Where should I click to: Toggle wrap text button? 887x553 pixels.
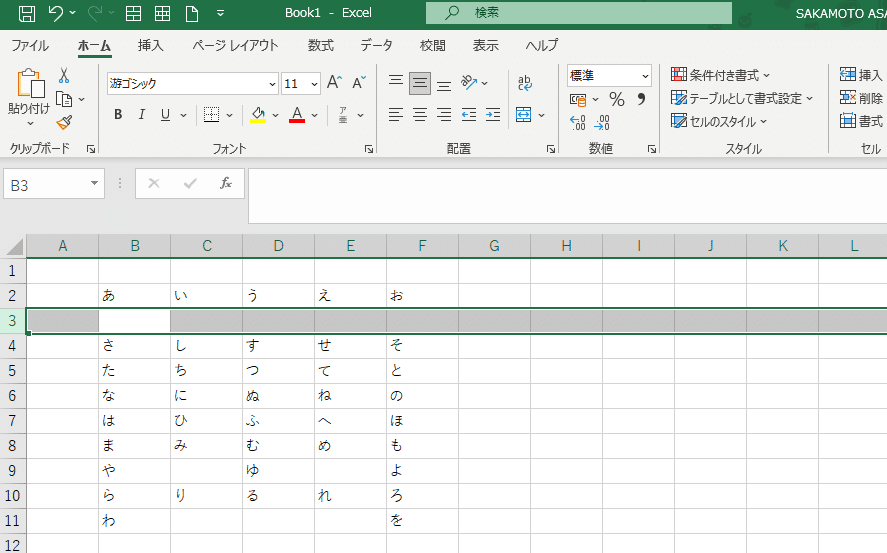pyautogui.click(x=525, y=83)
